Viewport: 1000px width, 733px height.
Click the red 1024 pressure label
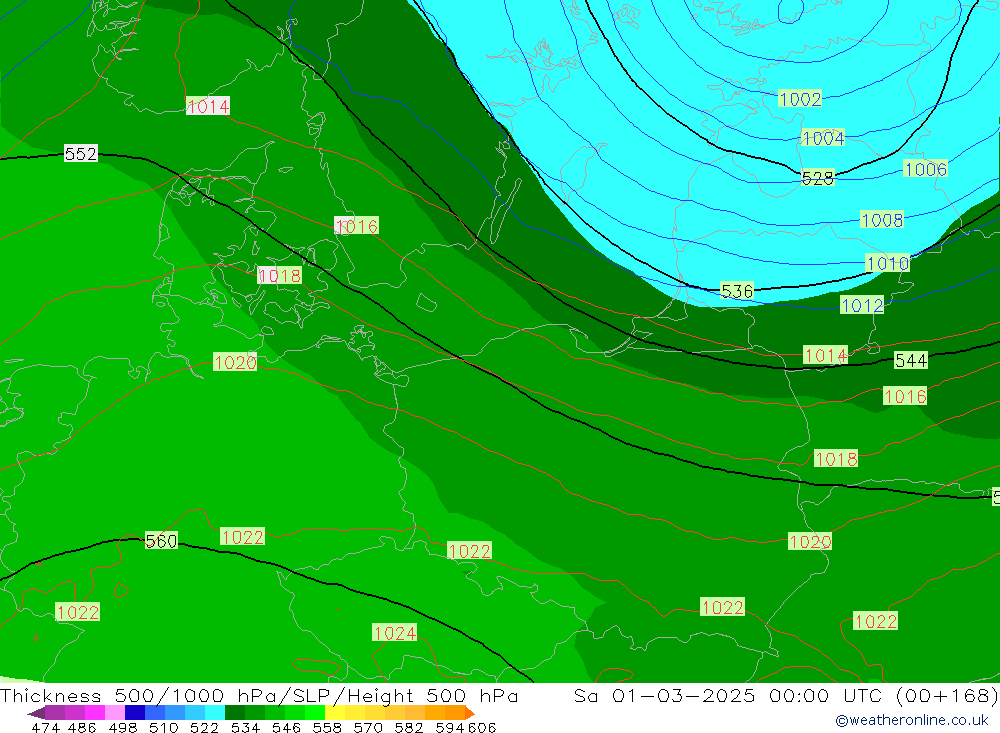395,633
